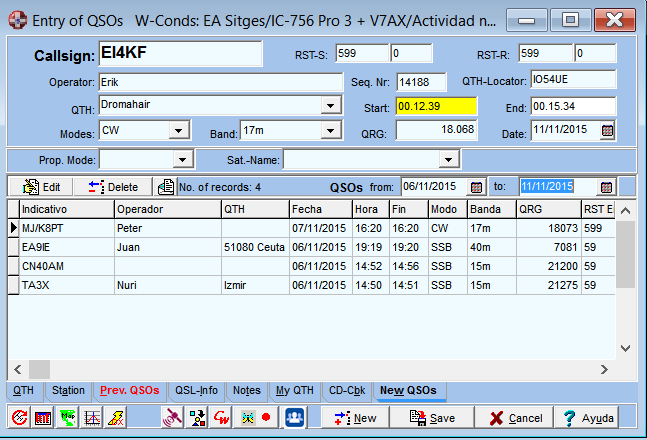The image size is (647, 440).
Task: Select the CN40AM row in the QSO list
Action: tap(312, 266)
